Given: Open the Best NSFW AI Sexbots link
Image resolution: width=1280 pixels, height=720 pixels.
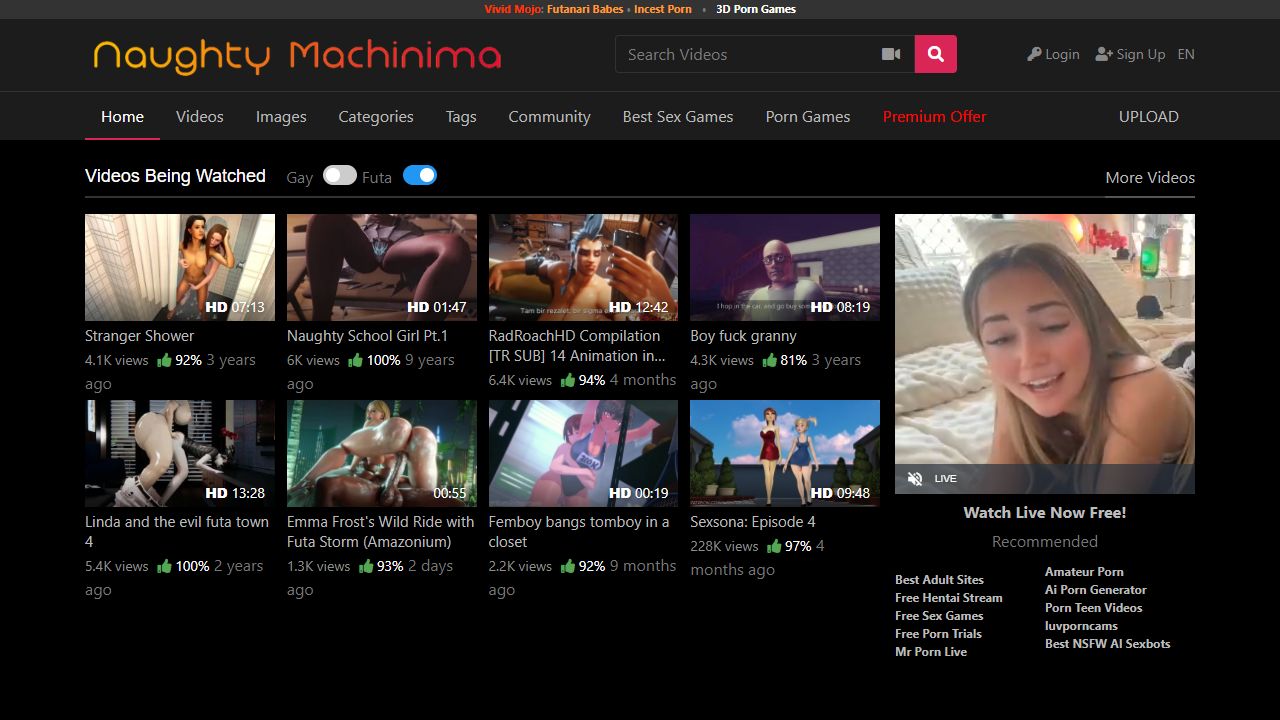Looking at the screenshot, I should pyautogui.click(x=1107, y=644).
